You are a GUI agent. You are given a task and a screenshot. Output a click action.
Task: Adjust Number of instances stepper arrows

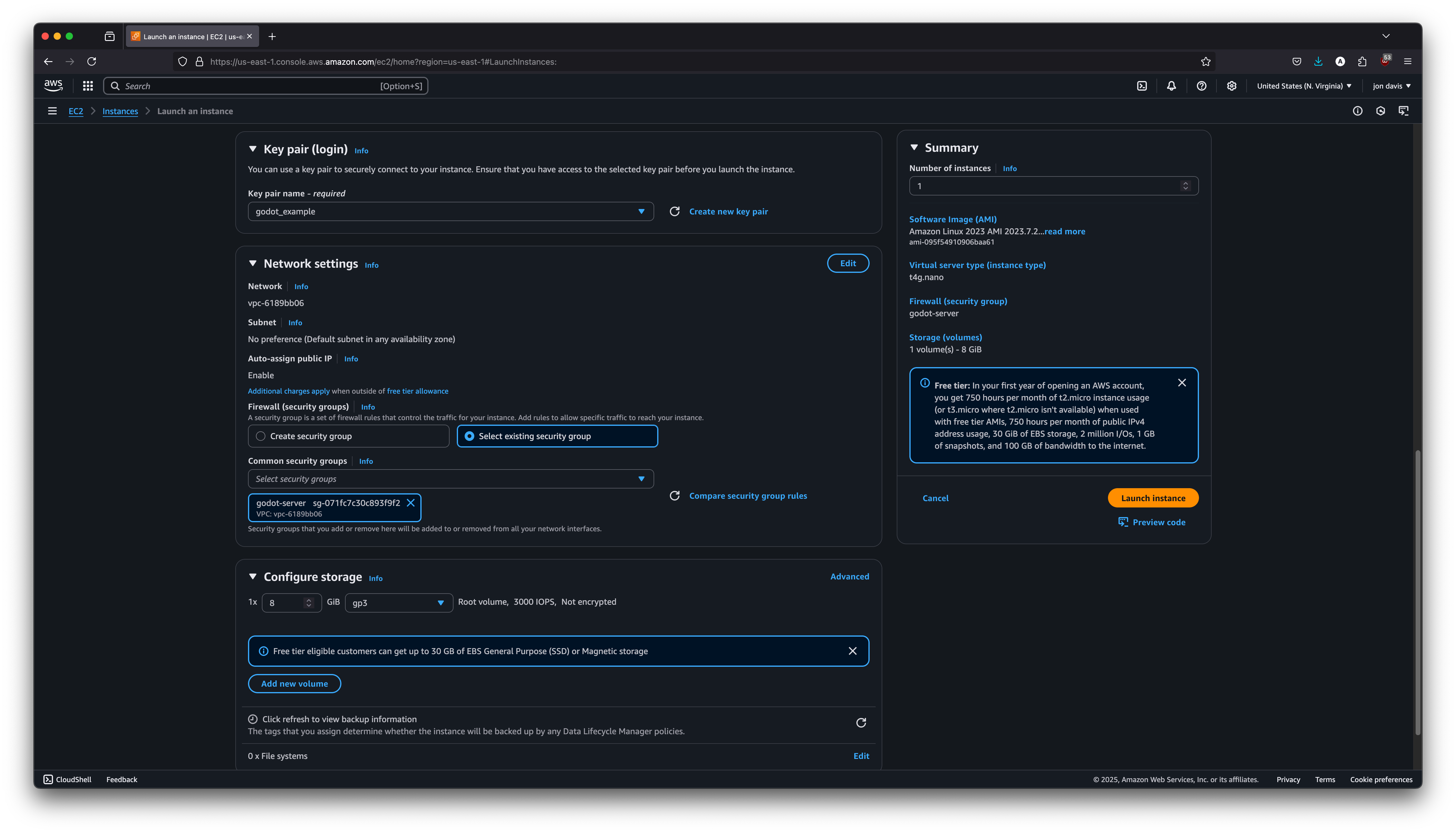(1185, 186)
